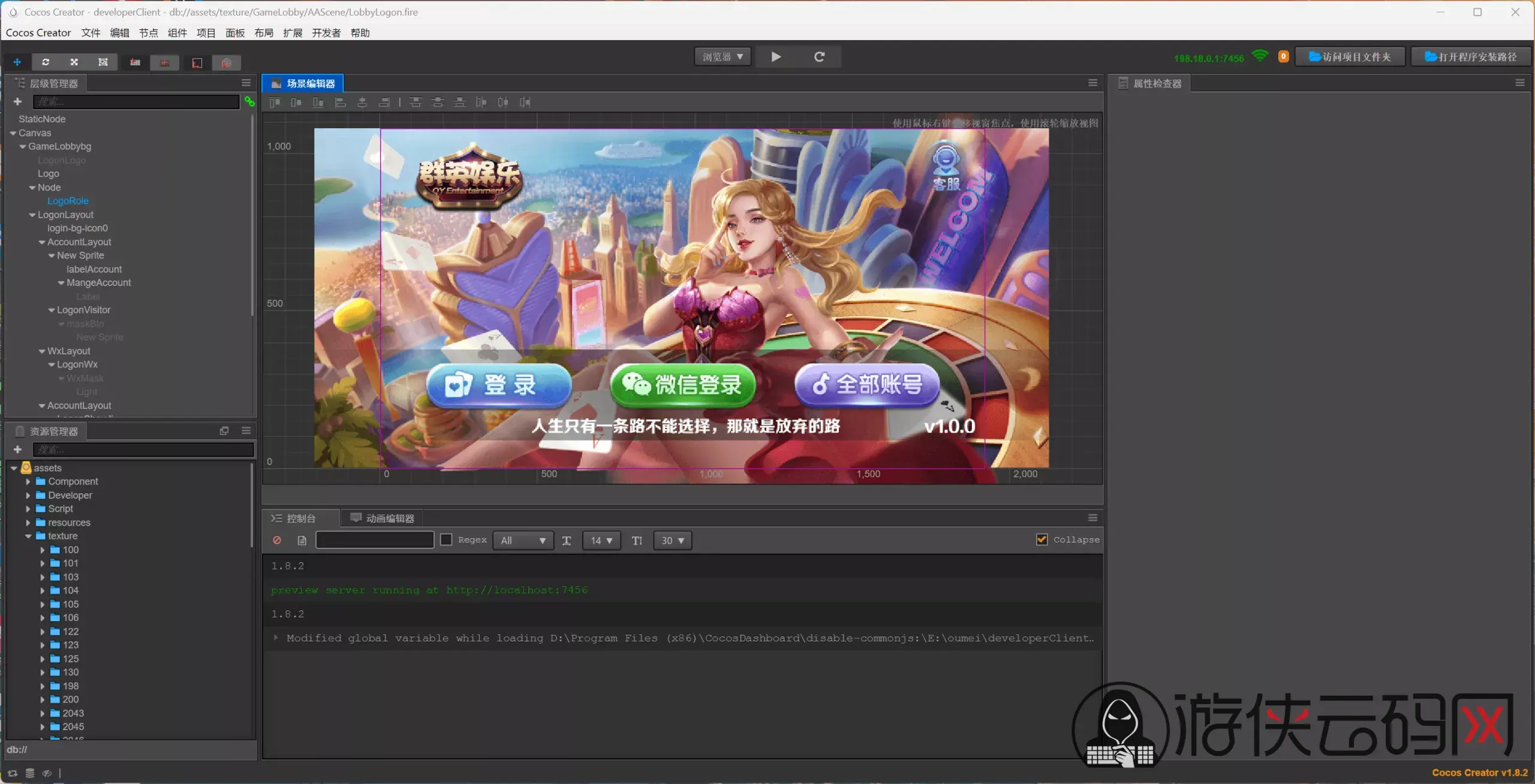Image resolution: width=1535 pixels, height=784 pixels.
Task: Open the All log level dropdown
Action: (x=523, y=540)
